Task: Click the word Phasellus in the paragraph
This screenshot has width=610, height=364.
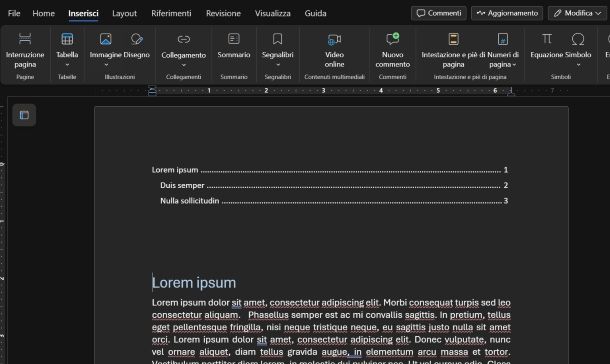Action: pos(268,315)
